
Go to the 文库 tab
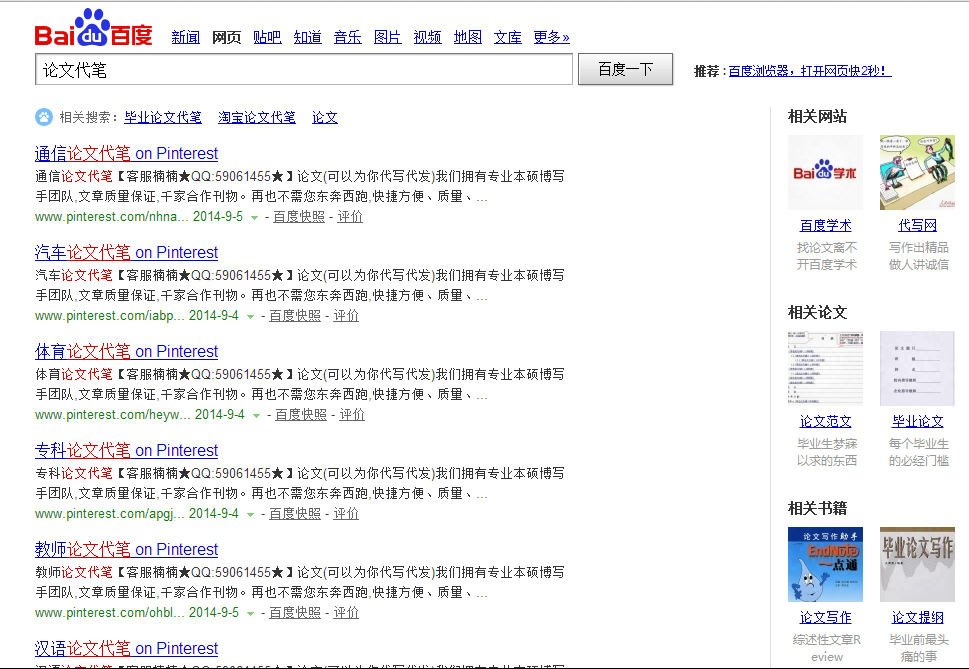(x=507, y=37)
